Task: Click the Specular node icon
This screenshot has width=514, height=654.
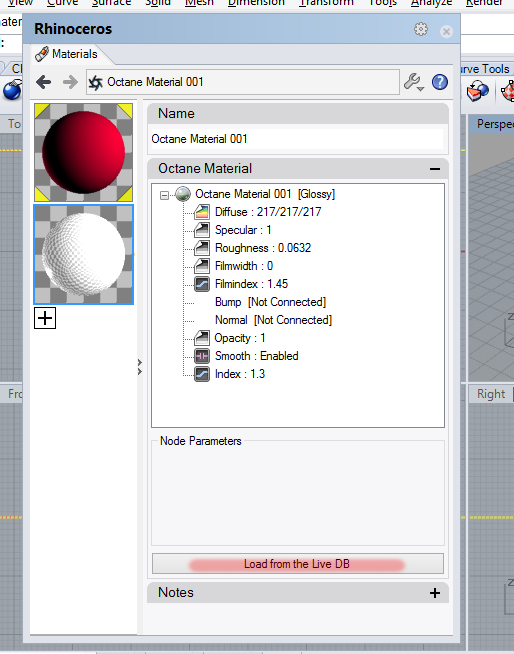Action: click(x=202, y=230)
